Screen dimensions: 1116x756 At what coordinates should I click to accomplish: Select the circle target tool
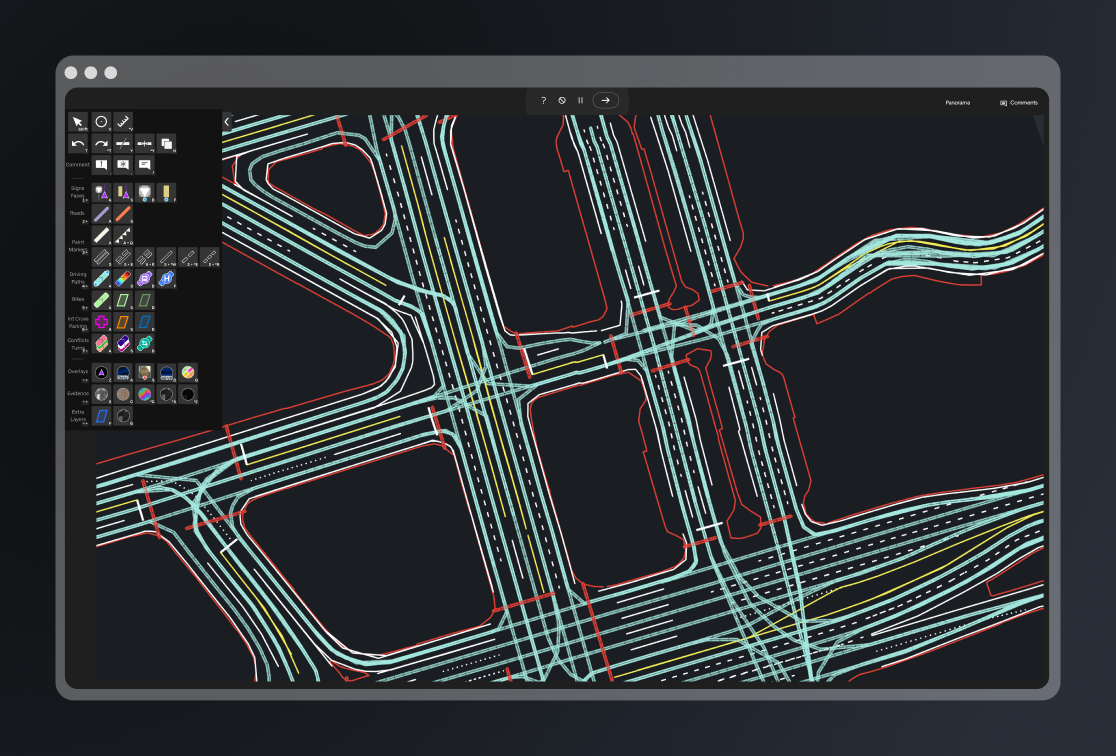coord(101,122)
